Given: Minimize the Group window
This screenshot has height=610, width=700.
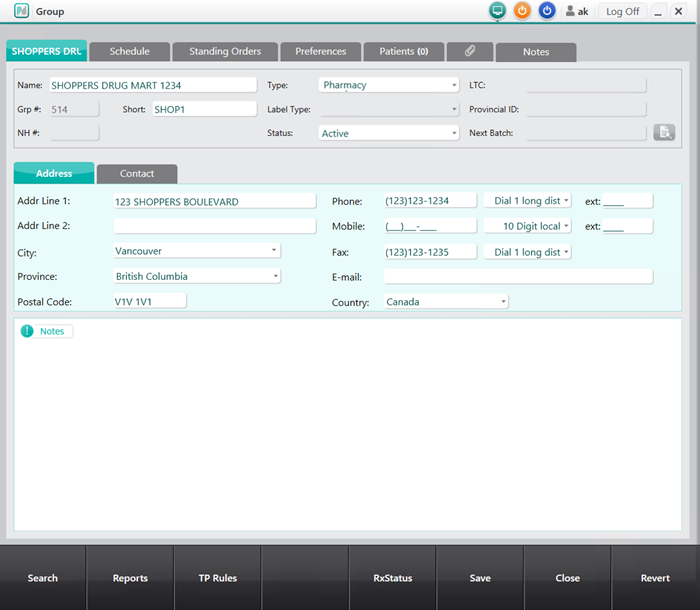Looking at the screenshot, I should click(x=658, y=11).
